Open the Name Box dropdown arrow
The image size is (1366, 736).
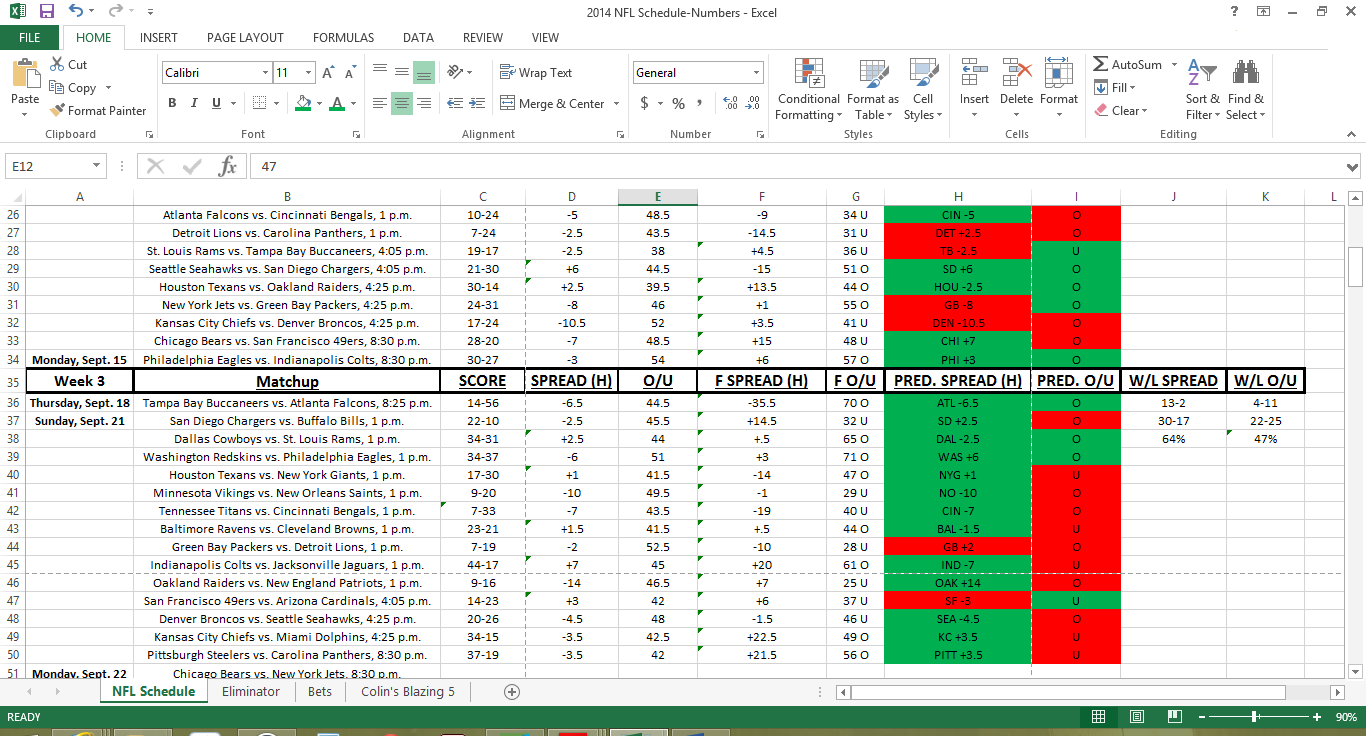[97, 167]
